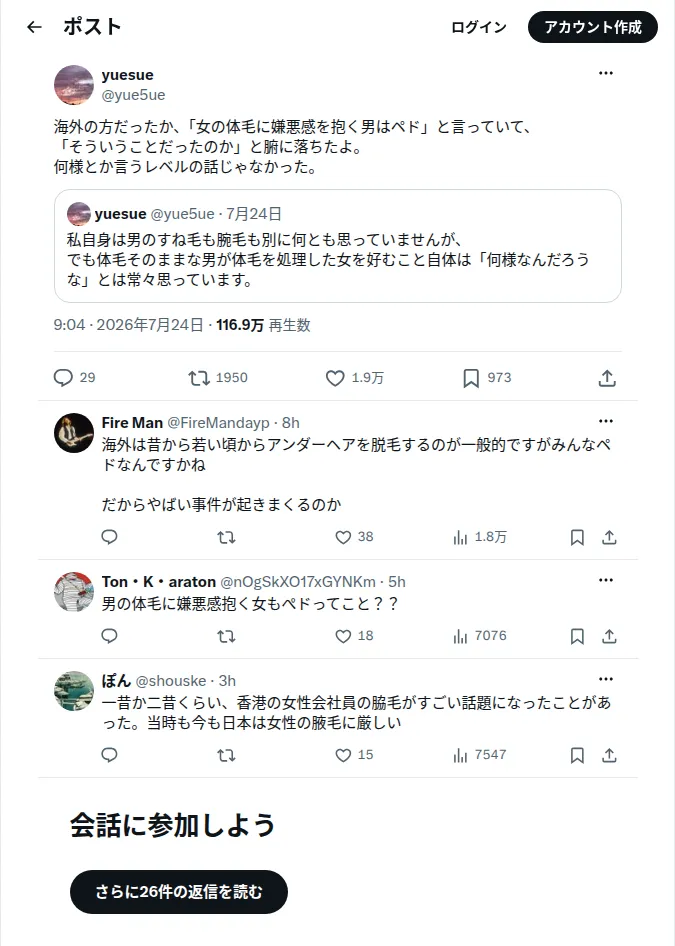Open more options on ぽん's reply
The height and width of the screenshot is (946, 675).
pos(606,679)
